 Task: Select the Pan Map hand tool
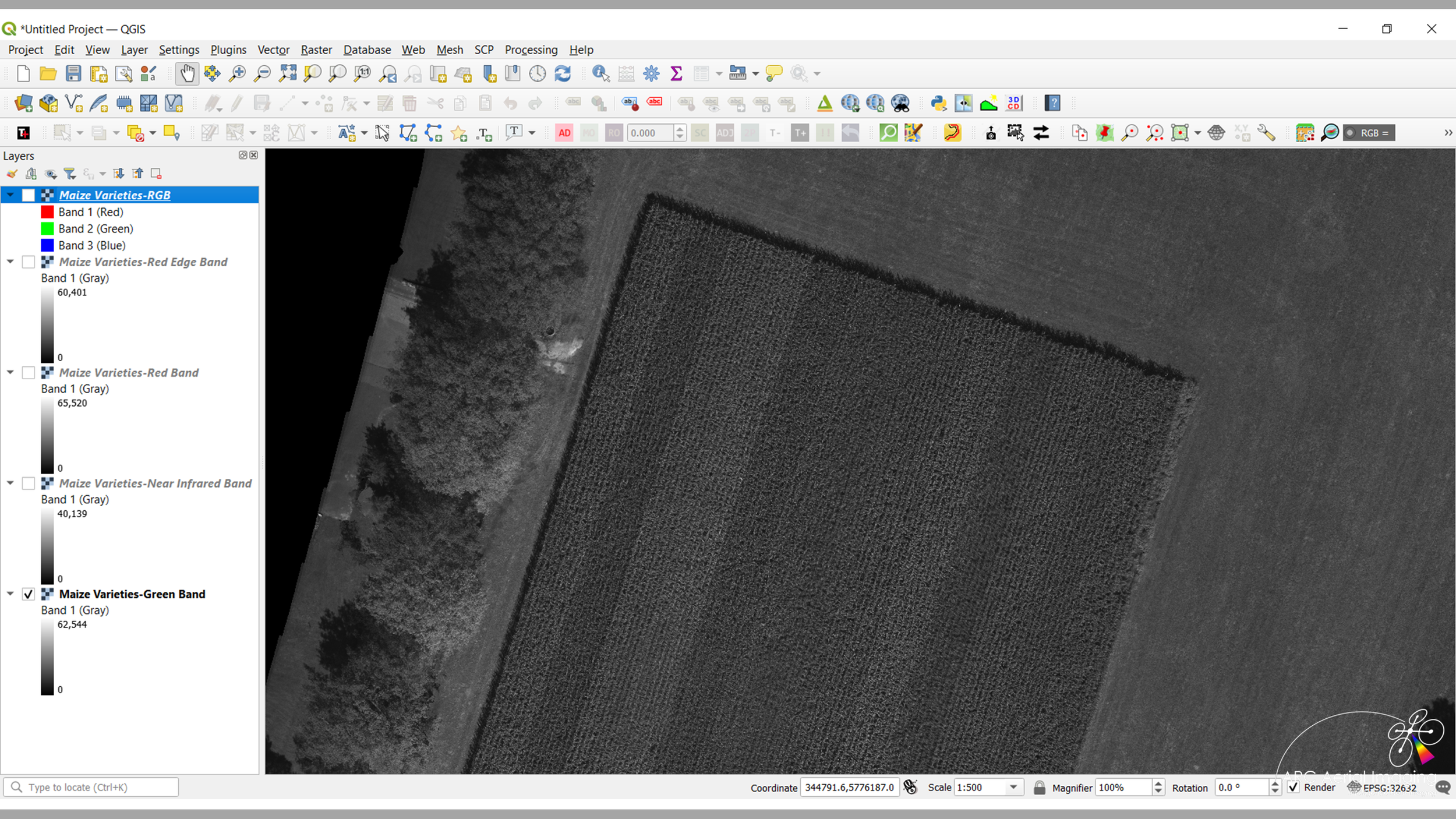click(x=187, y=73)
